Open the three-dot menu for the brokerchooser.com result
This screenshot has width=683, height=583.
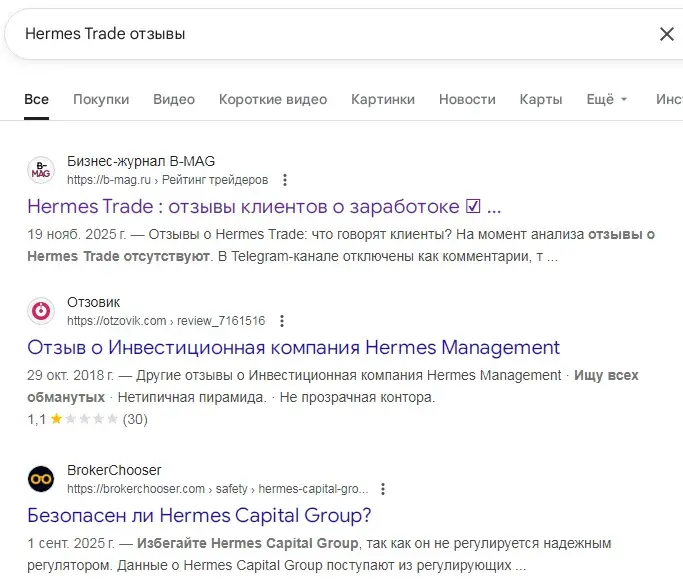(383, 489)
